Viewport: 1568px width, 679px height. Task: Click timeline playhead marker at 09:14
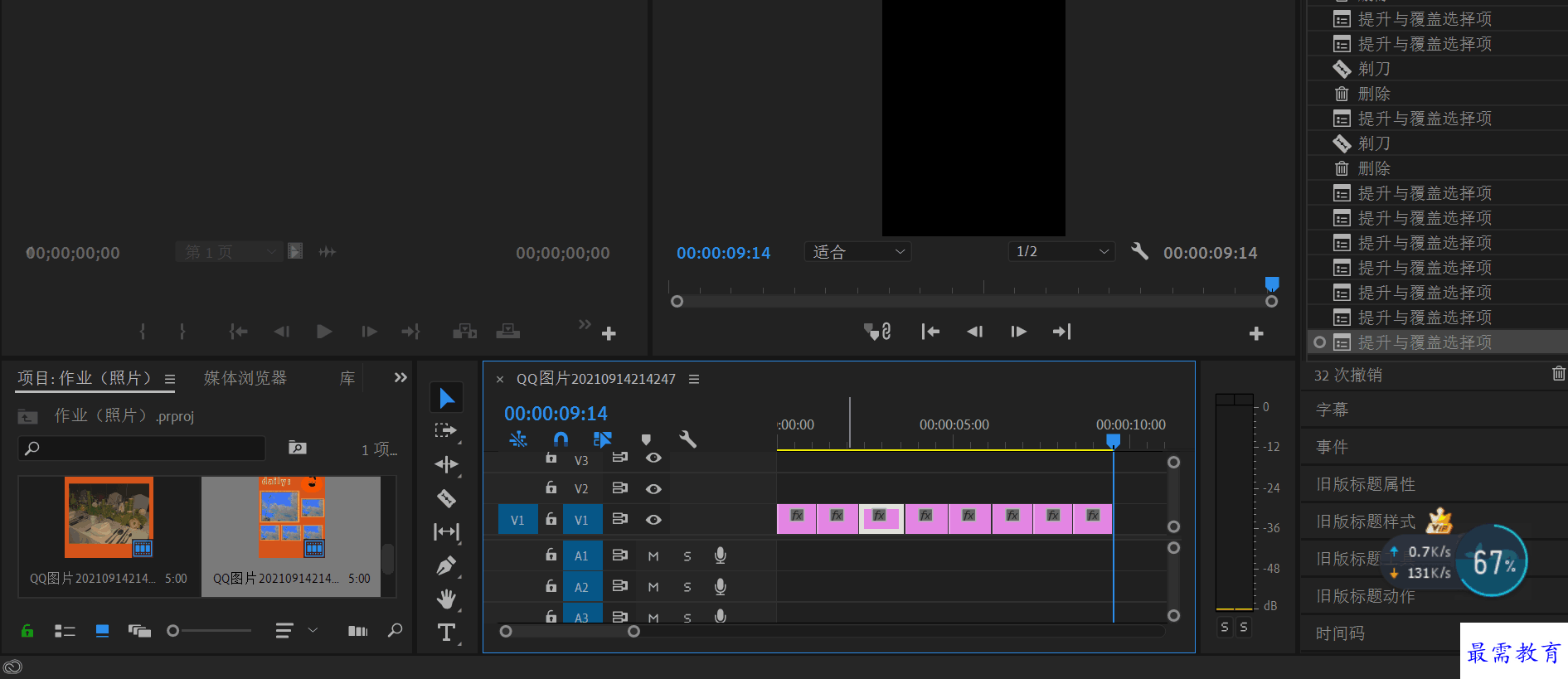pyautogui.click(x=1114, y=441)
